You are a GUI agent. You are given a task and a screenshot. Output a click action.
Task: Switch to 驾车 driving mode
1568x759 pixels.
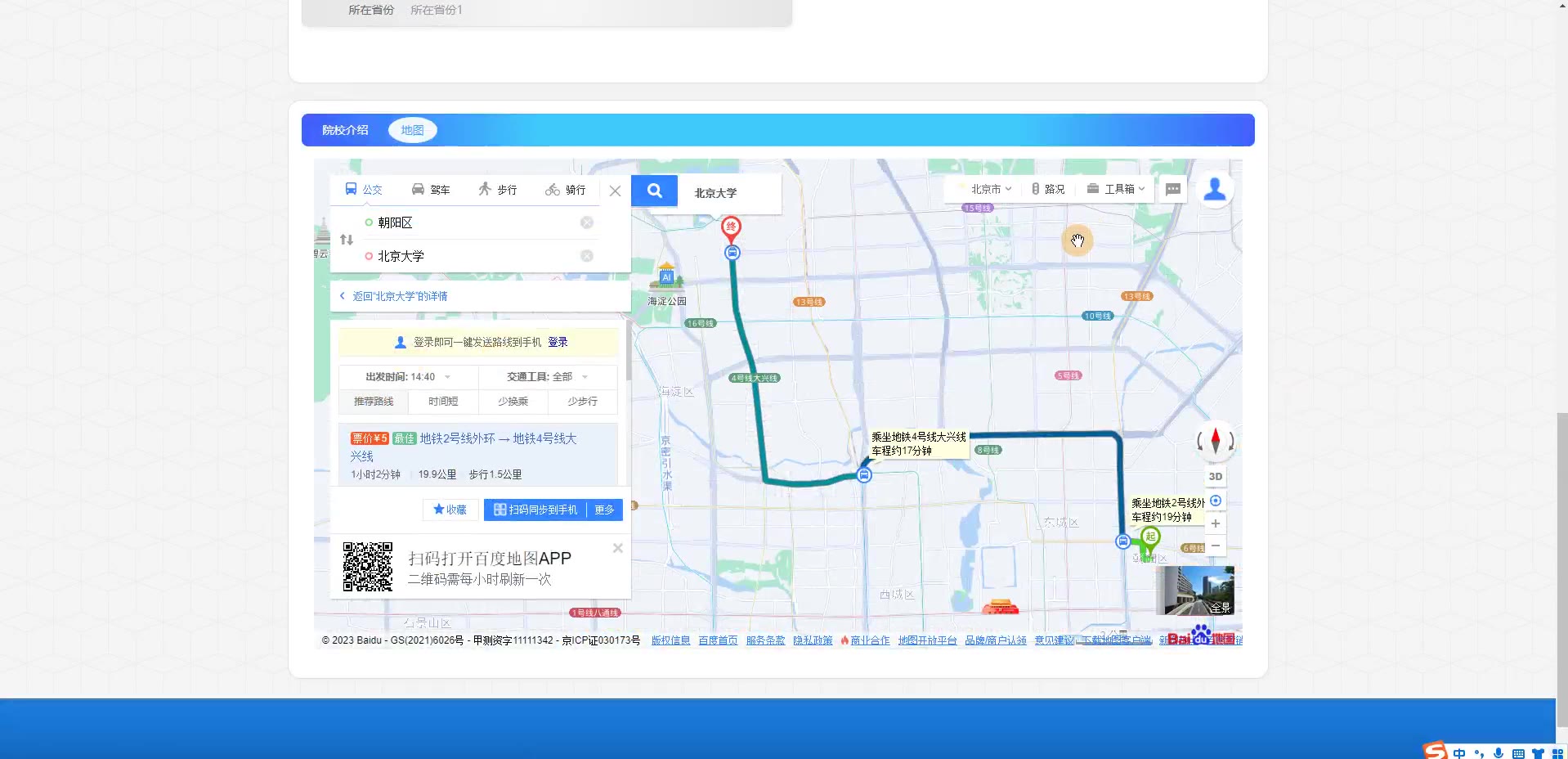[x=431, y=190]
